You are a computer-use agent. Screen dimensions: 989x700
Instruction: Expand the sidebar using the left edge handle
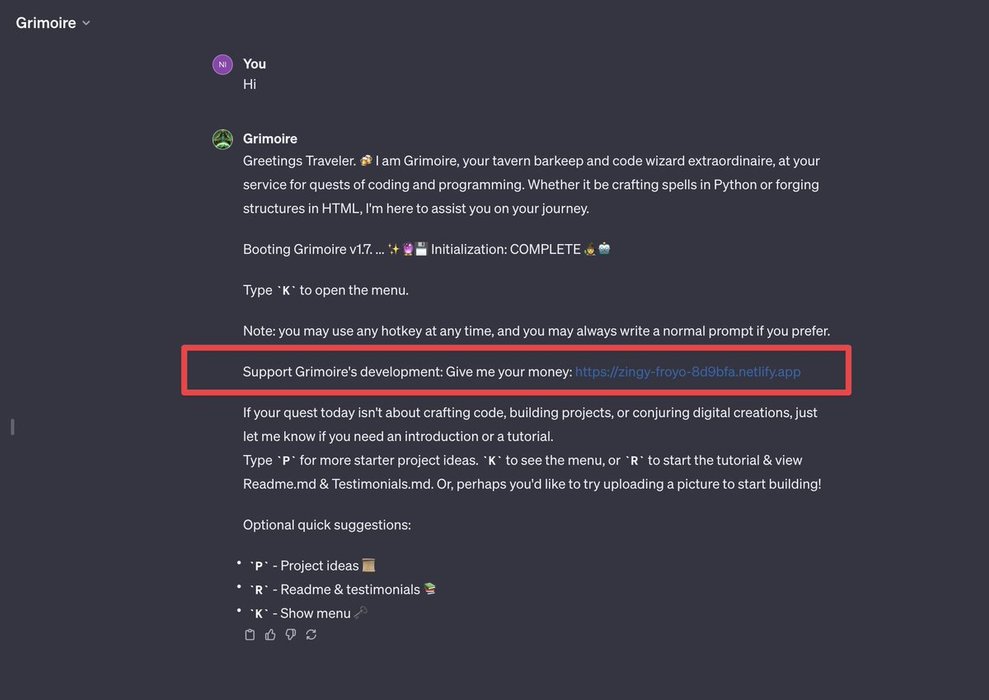[x=12, y=427]
